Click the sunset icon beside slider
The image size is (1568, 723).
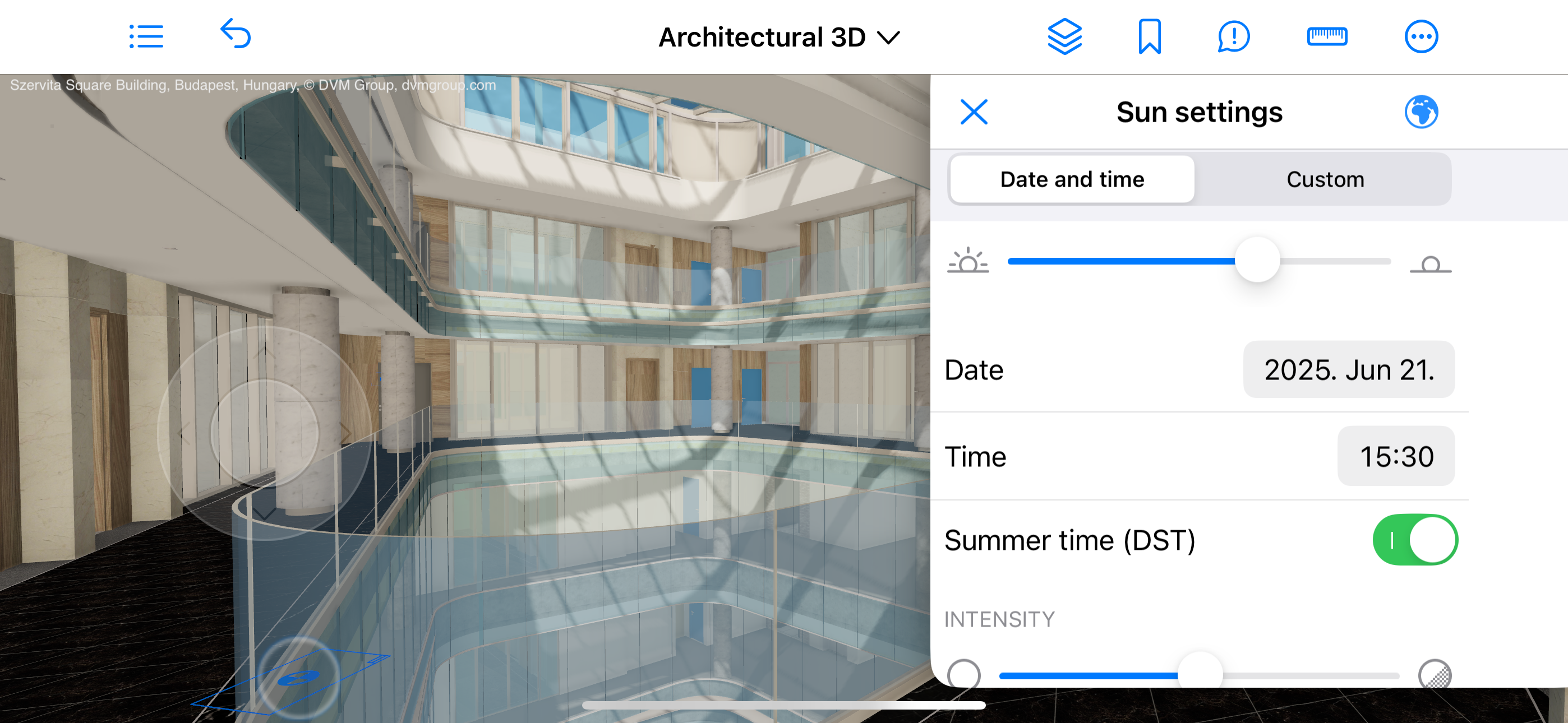tap(1431, 264)
